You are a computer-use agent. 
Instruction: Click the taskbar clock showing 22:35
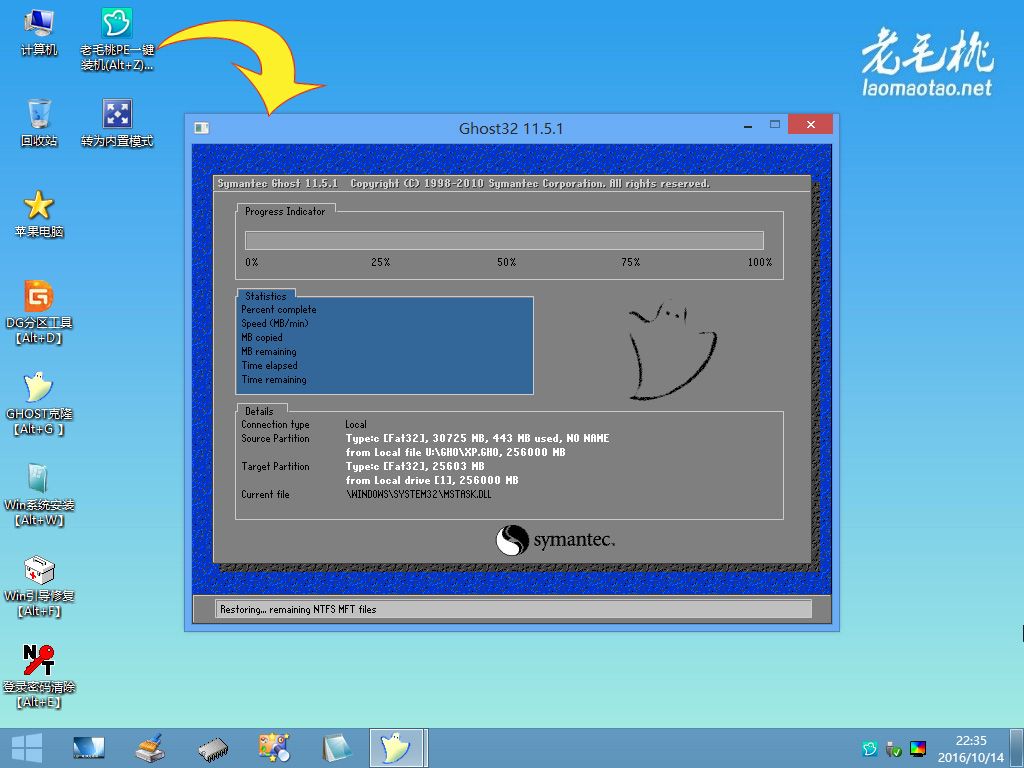970,748
